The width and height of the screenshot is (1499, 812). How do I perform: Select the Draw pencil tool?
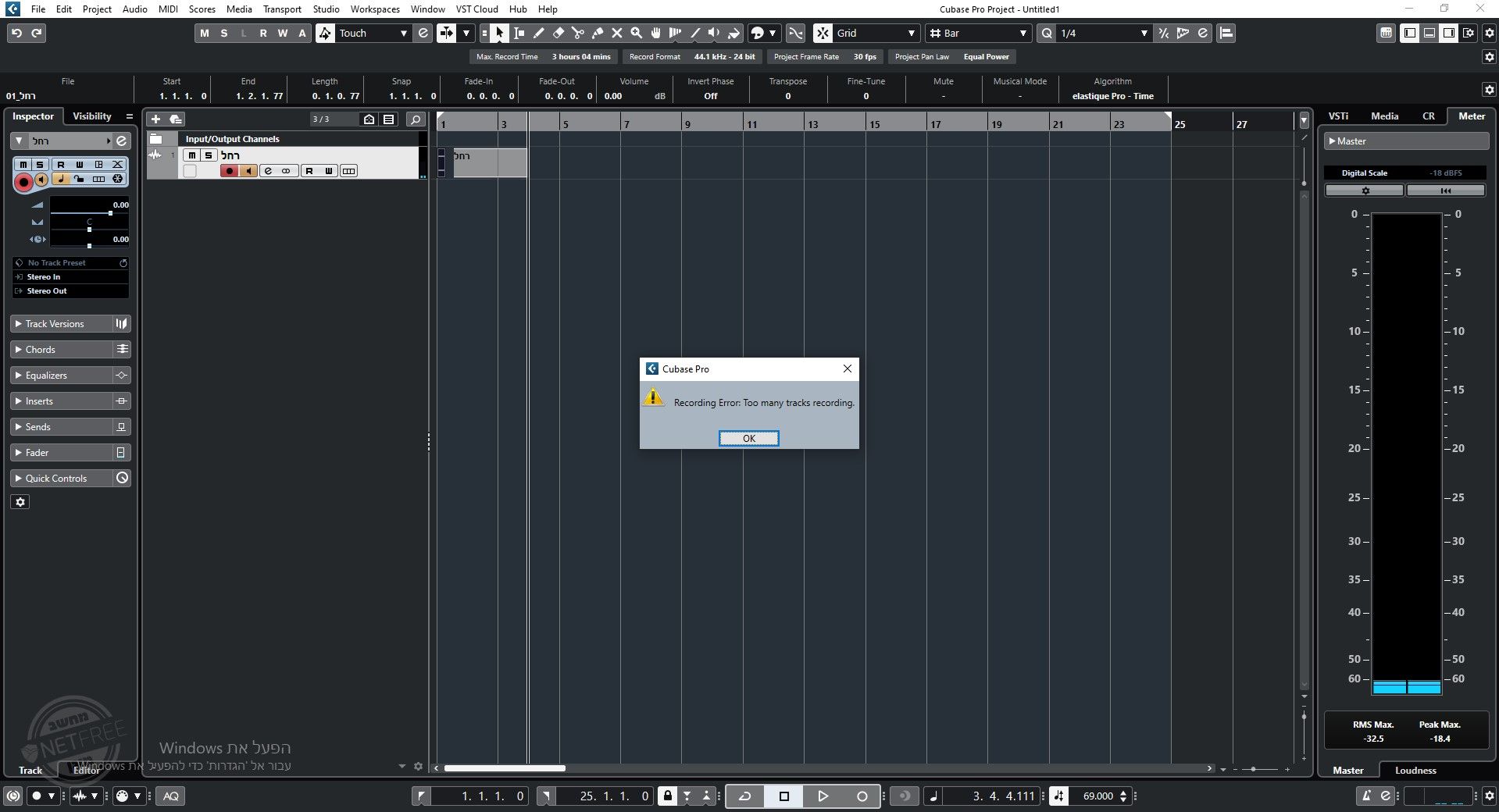click(539, 33)
